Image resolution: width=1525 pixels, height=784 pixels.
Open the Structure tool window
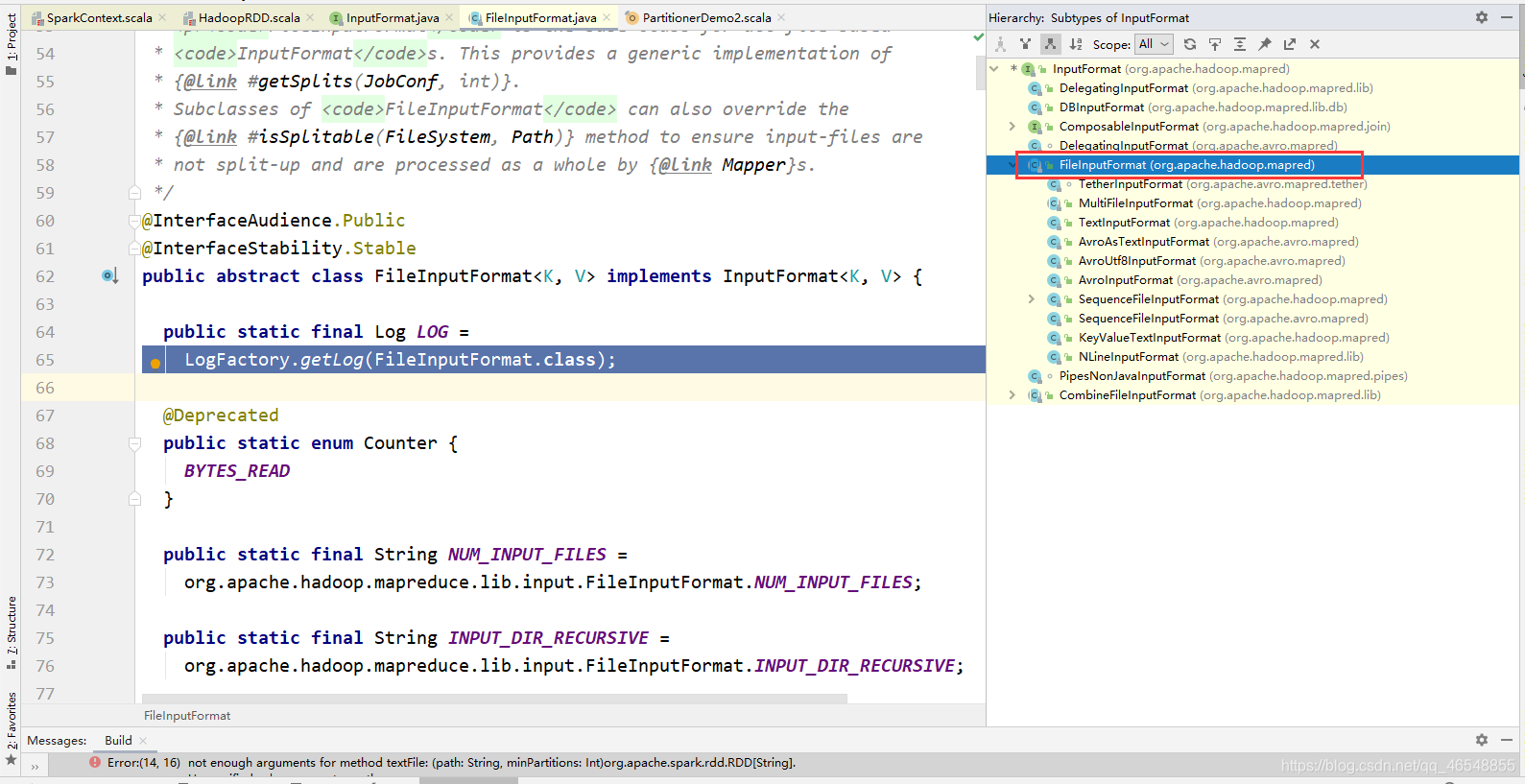click(x=11, y=632)
